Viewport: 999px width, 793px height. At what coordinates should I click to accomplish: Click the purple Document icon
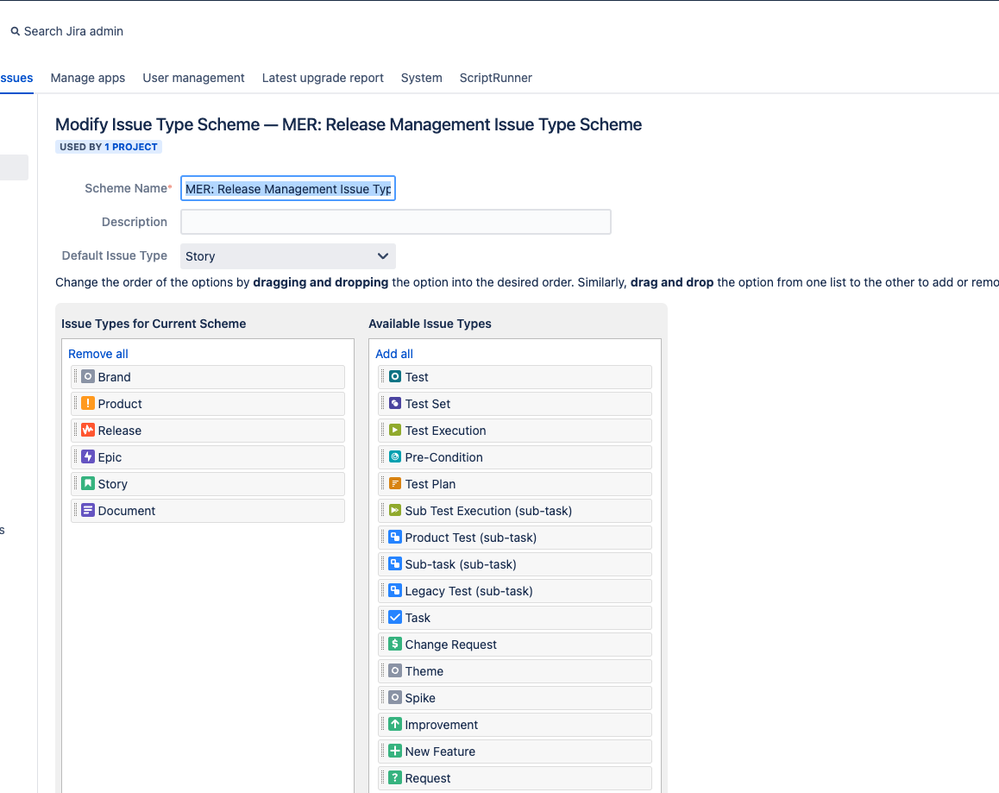tap(88, 510)
